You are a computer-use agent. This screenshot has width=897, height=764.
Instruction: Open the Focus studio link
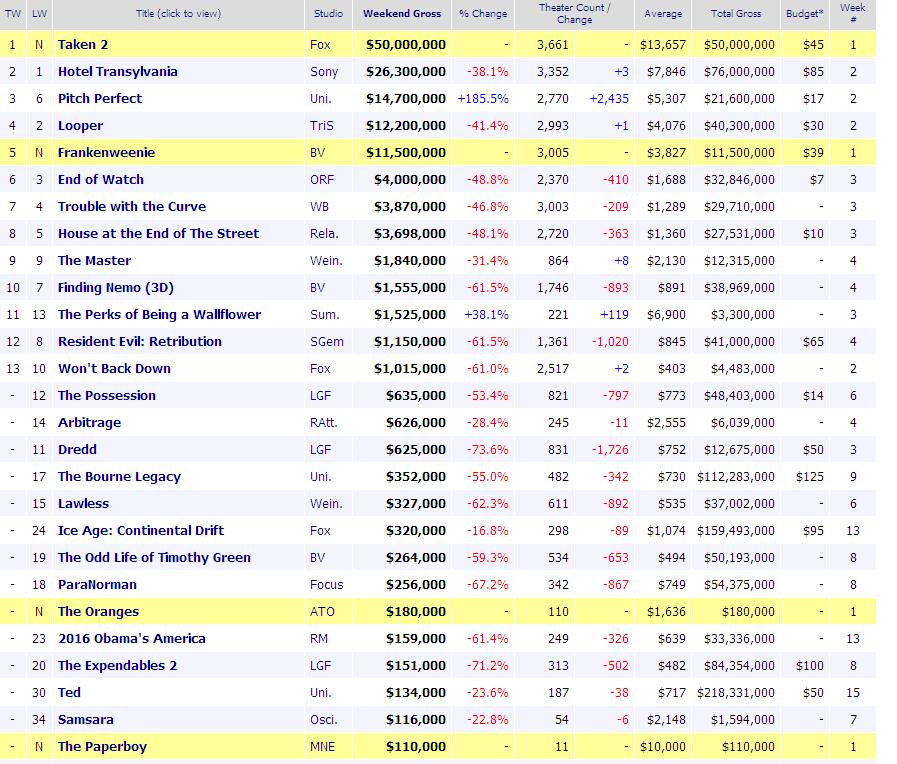tap(327, 584)
